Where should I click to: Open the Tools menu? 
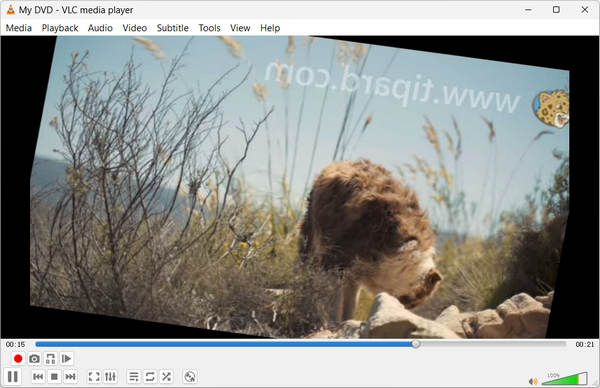coord(209,28)
